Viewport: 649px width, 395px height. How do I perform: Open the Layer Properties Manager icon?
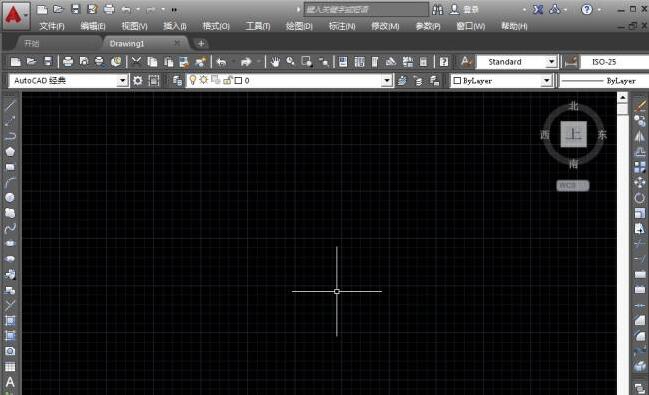coord(177,81)
